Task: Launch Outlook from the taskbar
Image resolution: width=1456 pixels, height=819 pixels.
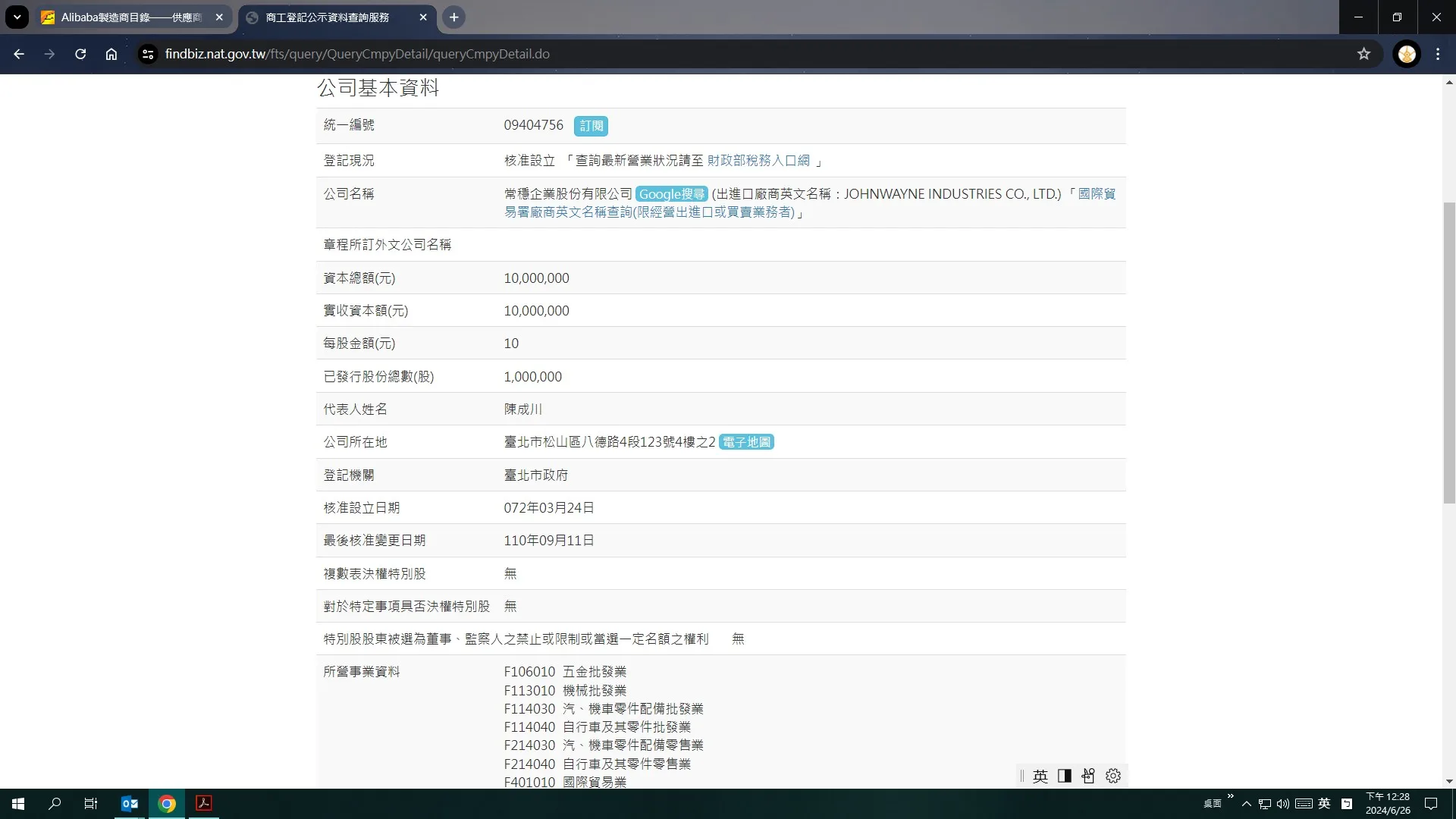Action: pyautogui.click(x=130, y=804)
